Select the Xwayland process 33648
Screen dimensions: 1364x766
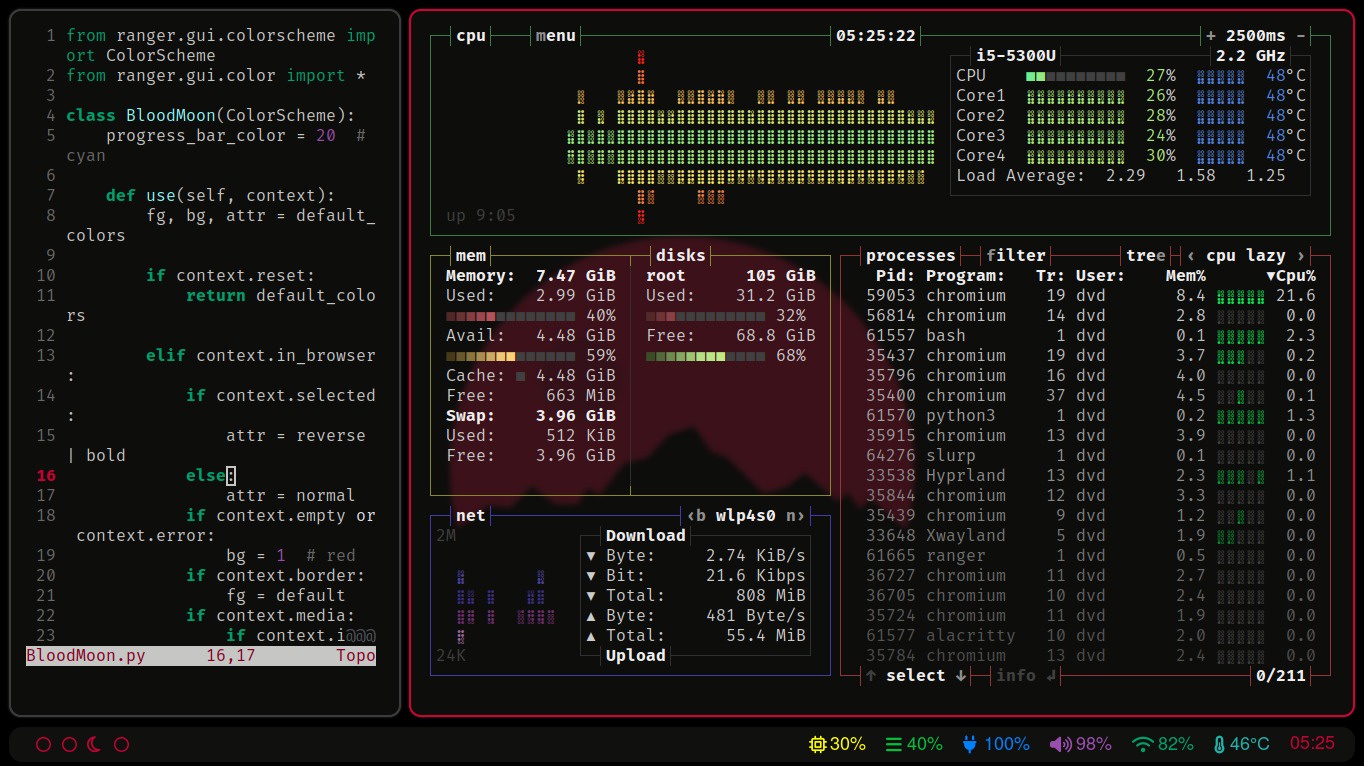[1091, 535]
